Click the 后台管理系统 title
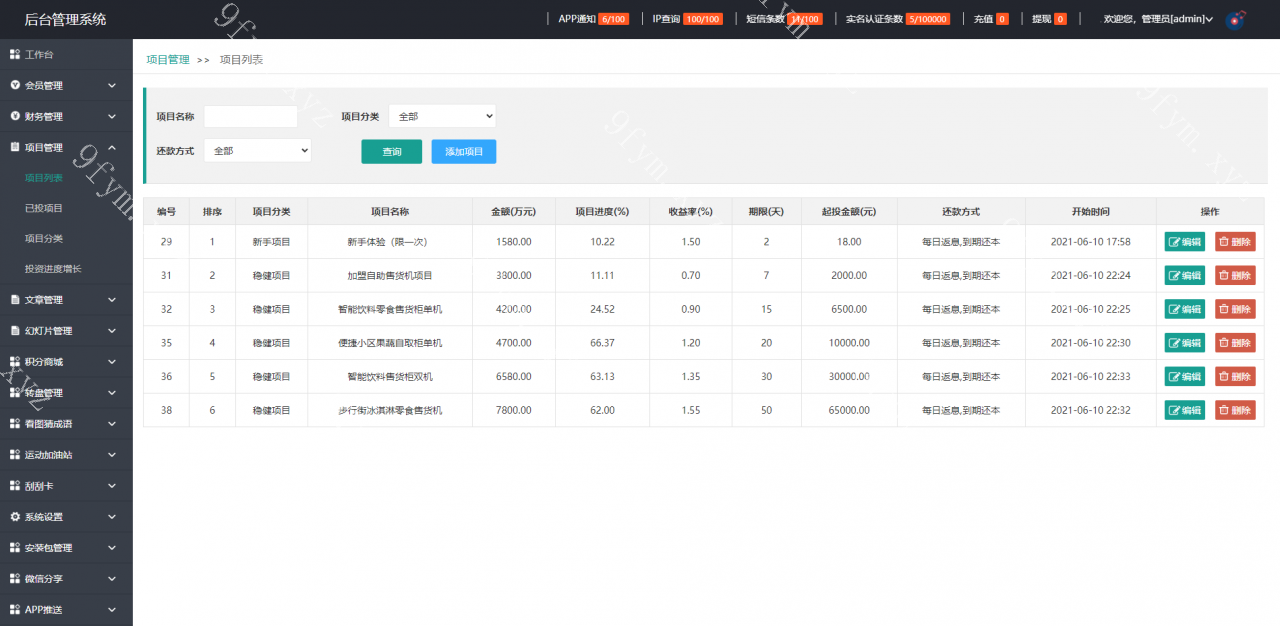The width and height of the screenshot is (1280, 626). pos(65,19)
